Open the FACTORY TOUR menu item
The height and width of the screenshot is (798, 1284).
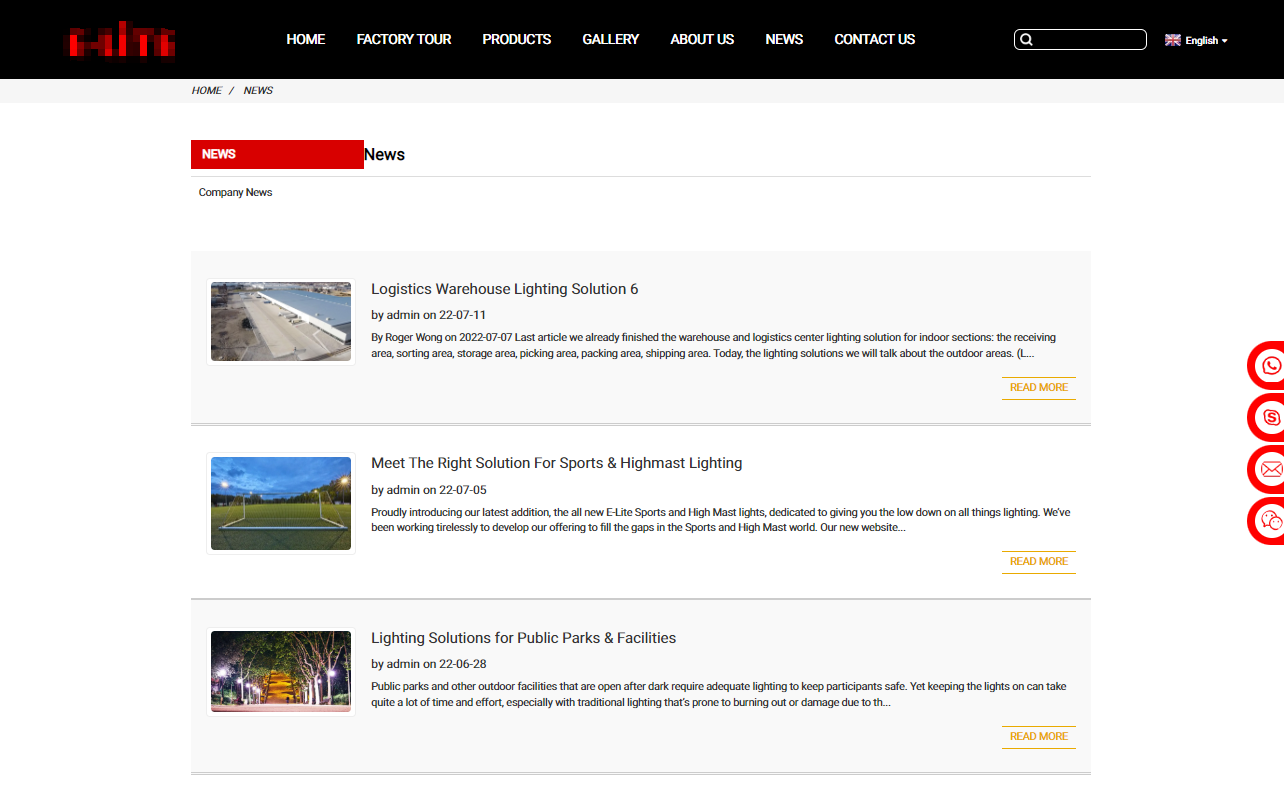pos(404,39)
